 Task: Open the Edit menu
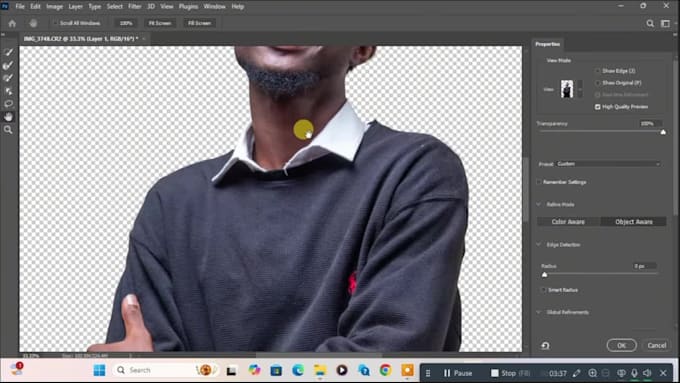(35, 7)
